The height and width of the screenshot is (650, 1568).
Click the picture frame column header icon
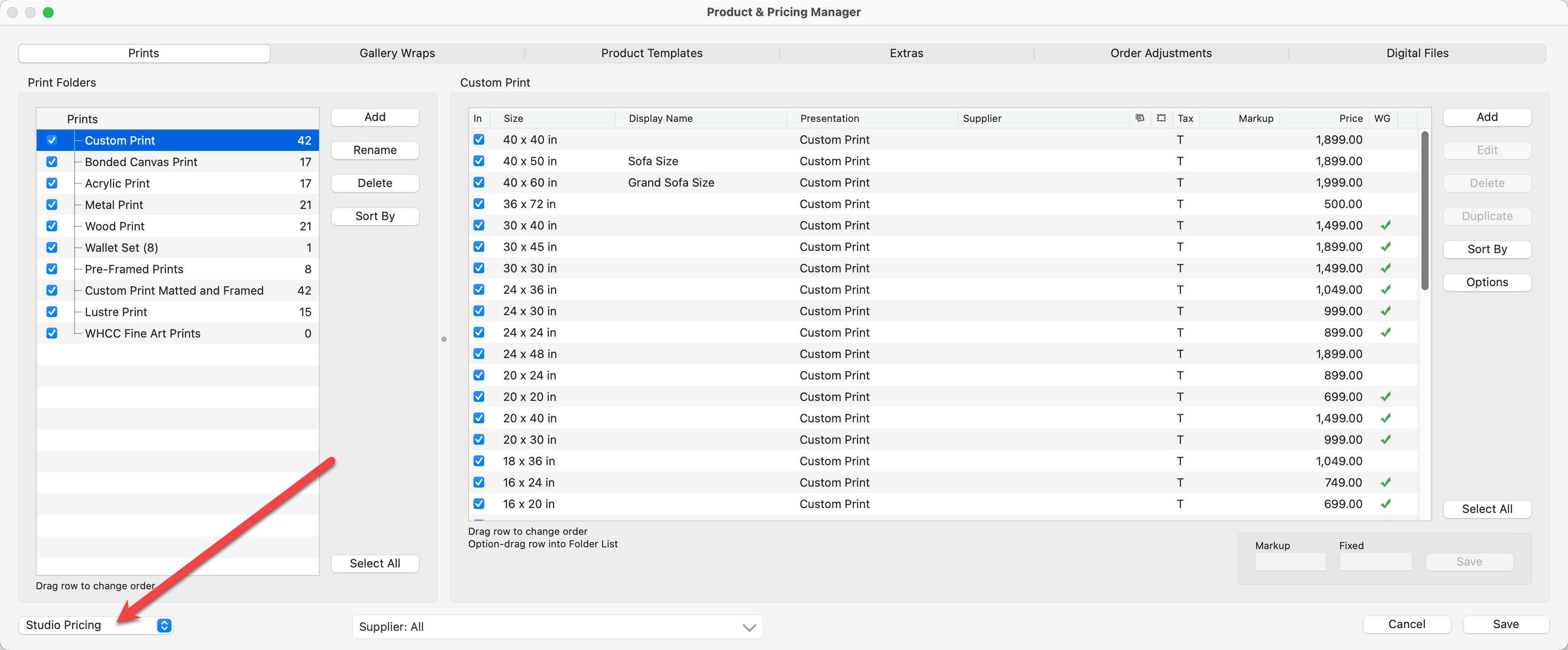[1161, 118]
